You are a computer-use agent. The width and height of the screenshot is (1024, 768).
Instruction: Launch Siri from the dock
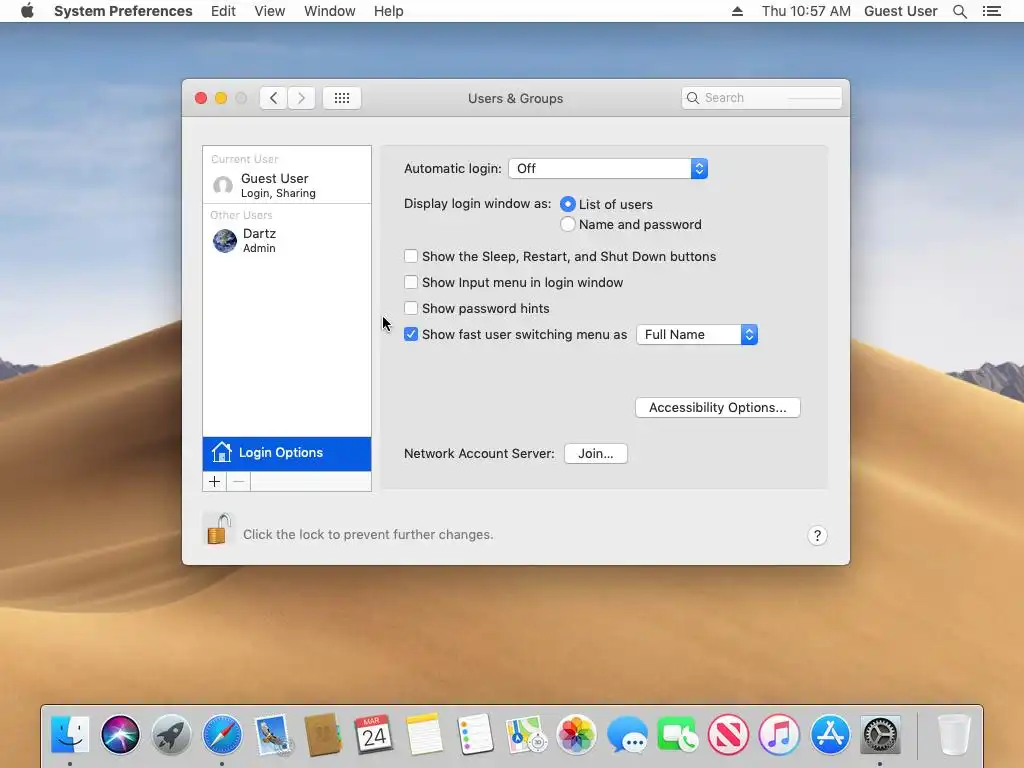[120, 734]
